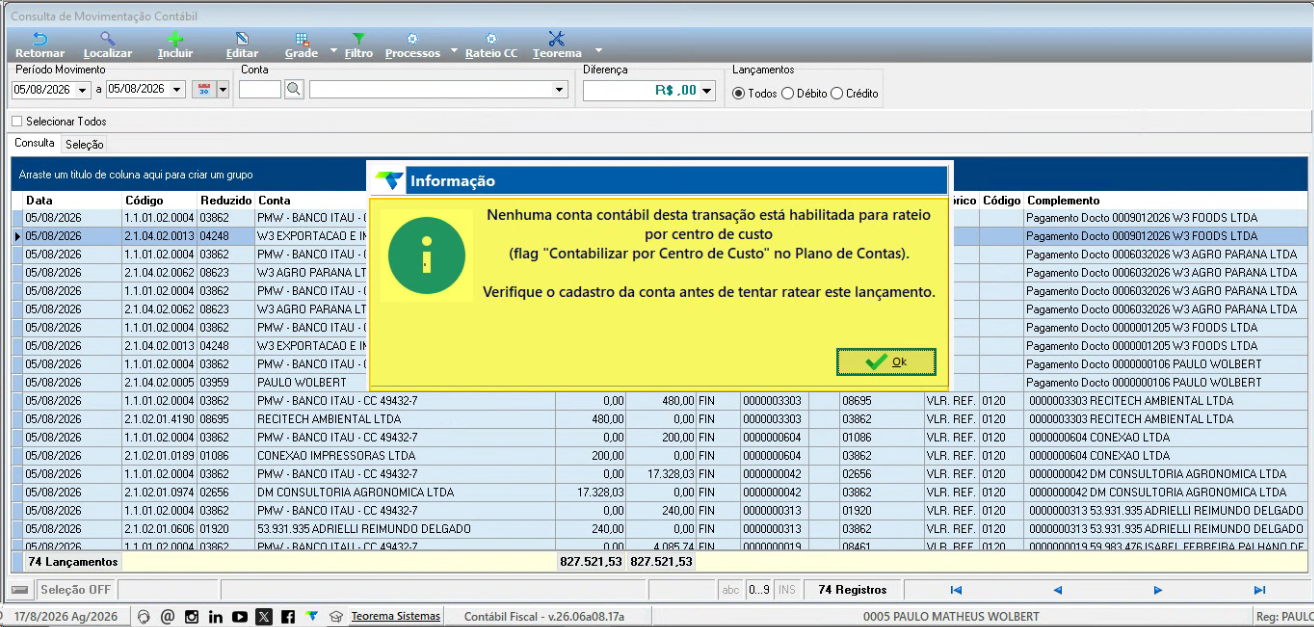Go to previous record navigation arrow
Viewport: 1314px width, 627px height.
point(1057,590)
